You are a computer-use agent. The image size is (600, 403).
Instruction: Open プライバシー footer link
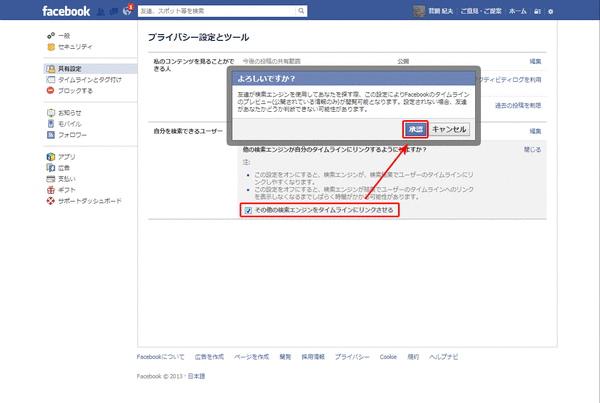(352, 357)
